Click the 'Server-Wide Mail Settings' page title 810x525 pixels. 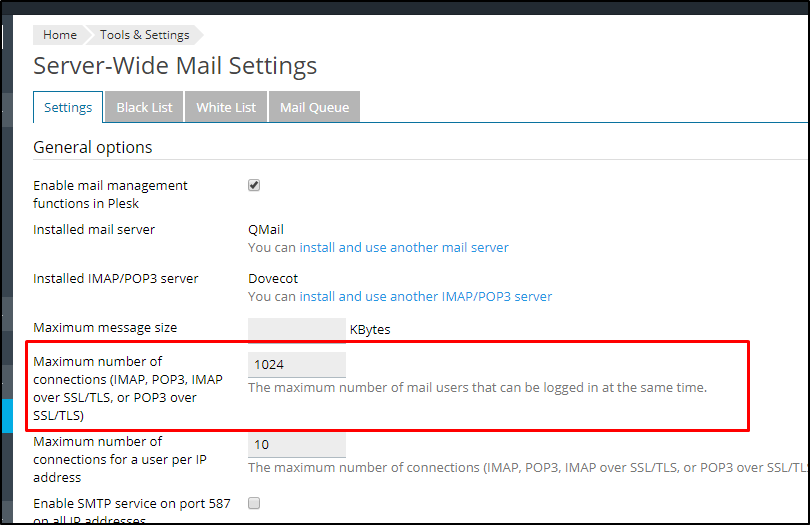pyautogui.click(x=175, y=66)
